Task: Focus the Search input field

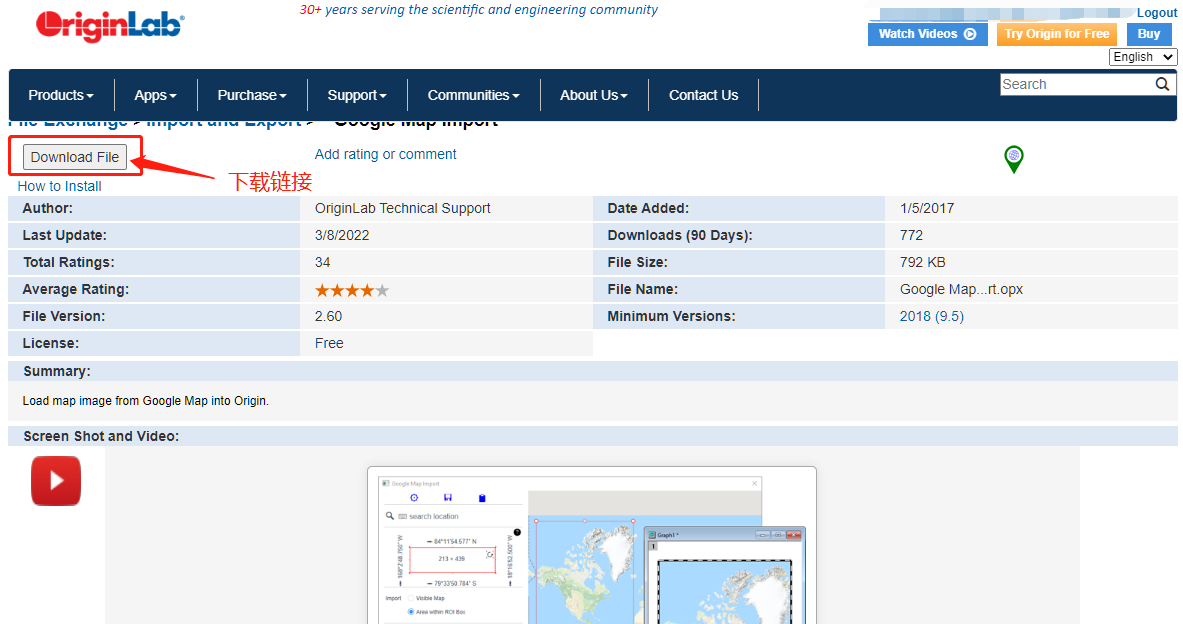Action: click(x=1077, y=85)
